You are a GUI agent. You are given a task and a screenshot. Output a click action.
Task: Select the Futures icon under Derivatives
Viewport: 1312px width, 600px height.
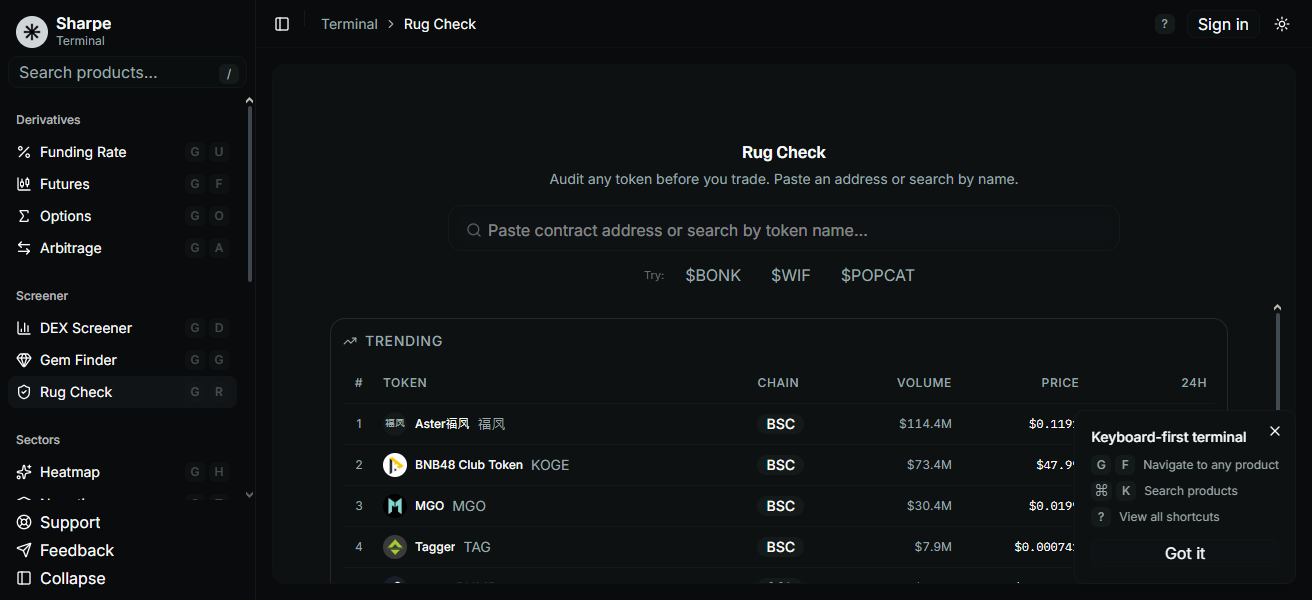[x=24, y=183]
